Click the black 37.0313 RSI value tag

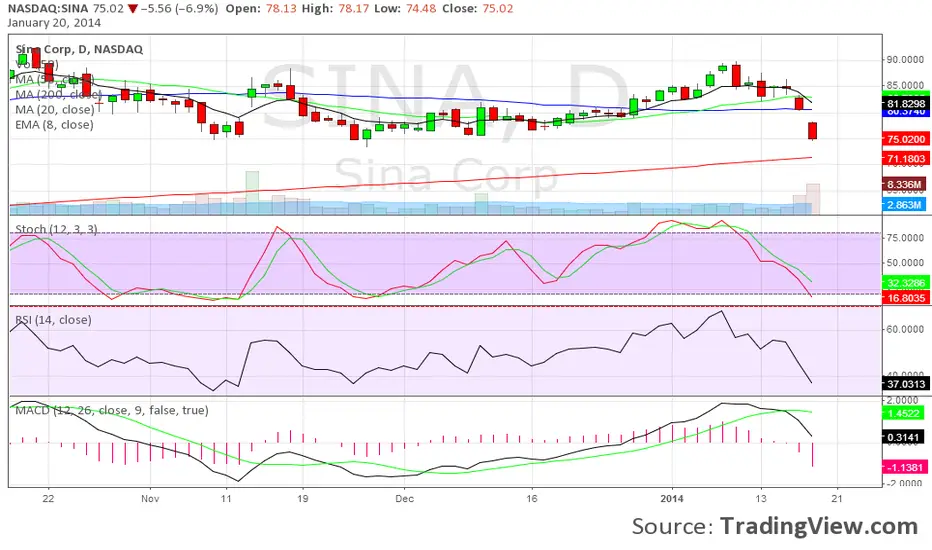[x=905, y=384]
